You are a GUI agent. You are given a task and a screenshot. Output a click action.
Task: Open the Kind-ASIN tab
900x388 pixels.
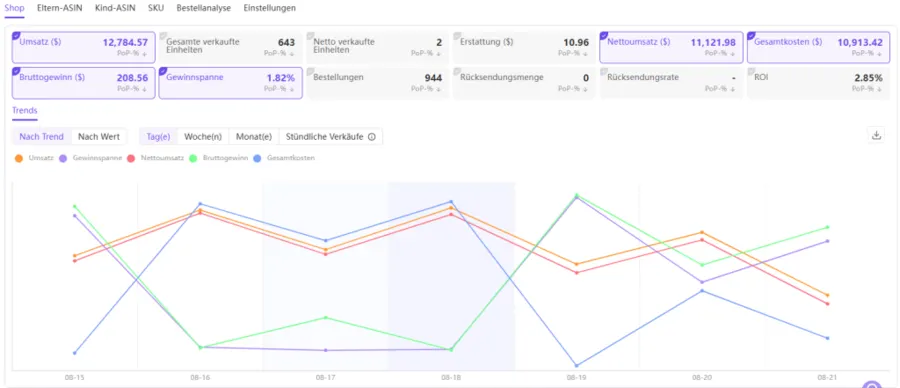click(115, 8)
